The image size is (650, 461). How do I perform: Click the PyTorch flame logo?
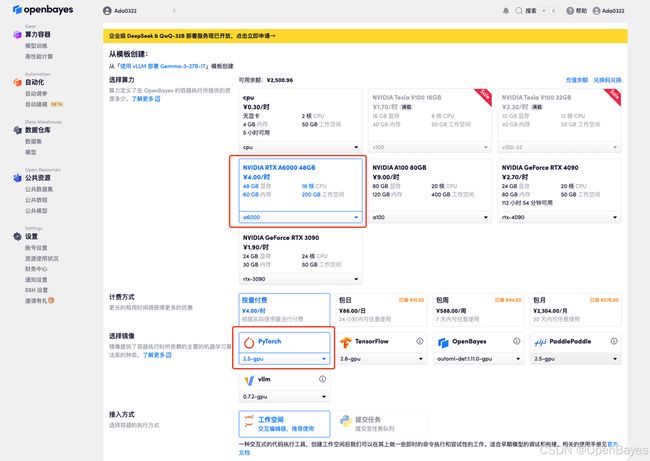click(249, 342)
